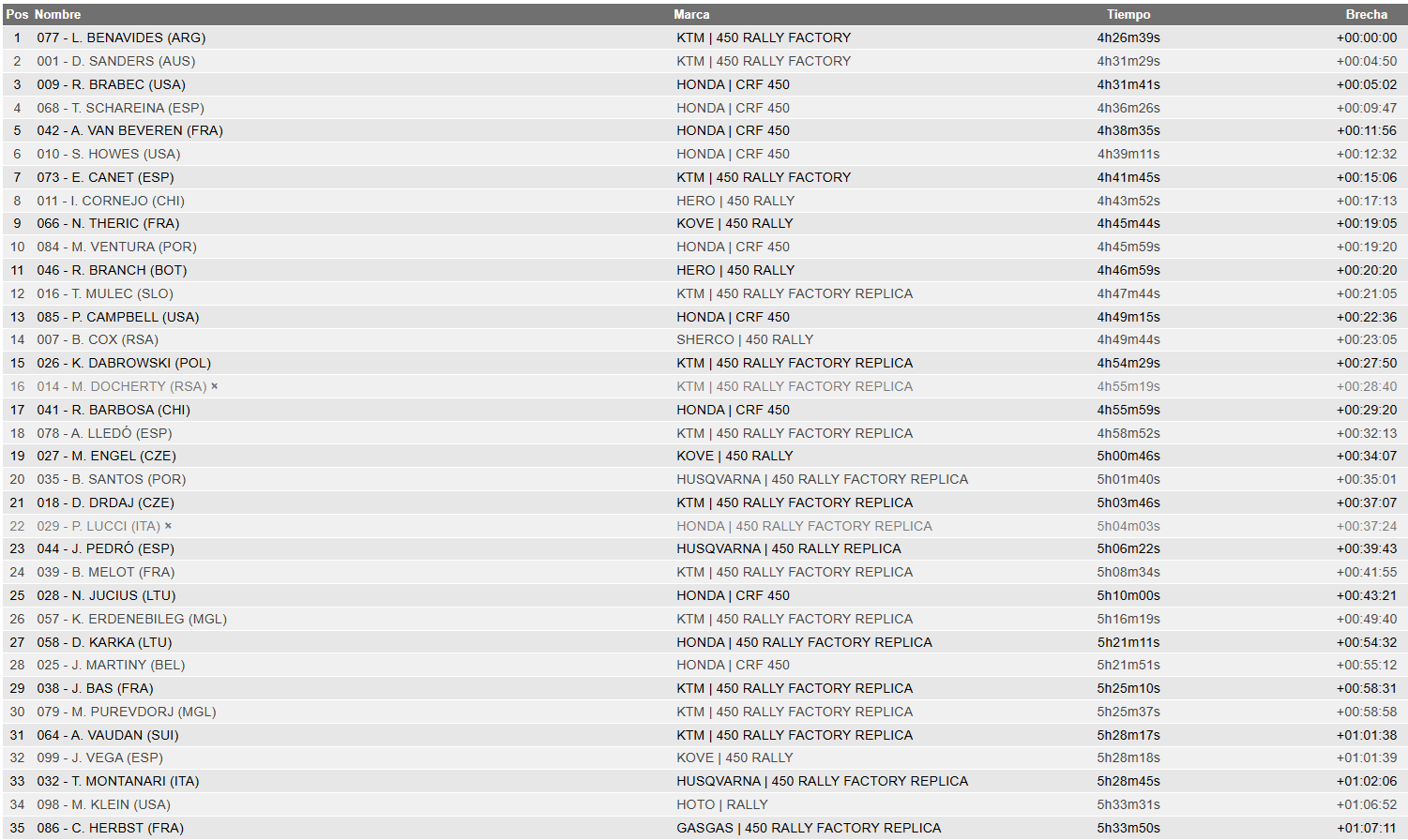Viewport: 1408px width, 840px height.
Task: Click the time 4h45m59s
Action: [x=1128, y=247]
